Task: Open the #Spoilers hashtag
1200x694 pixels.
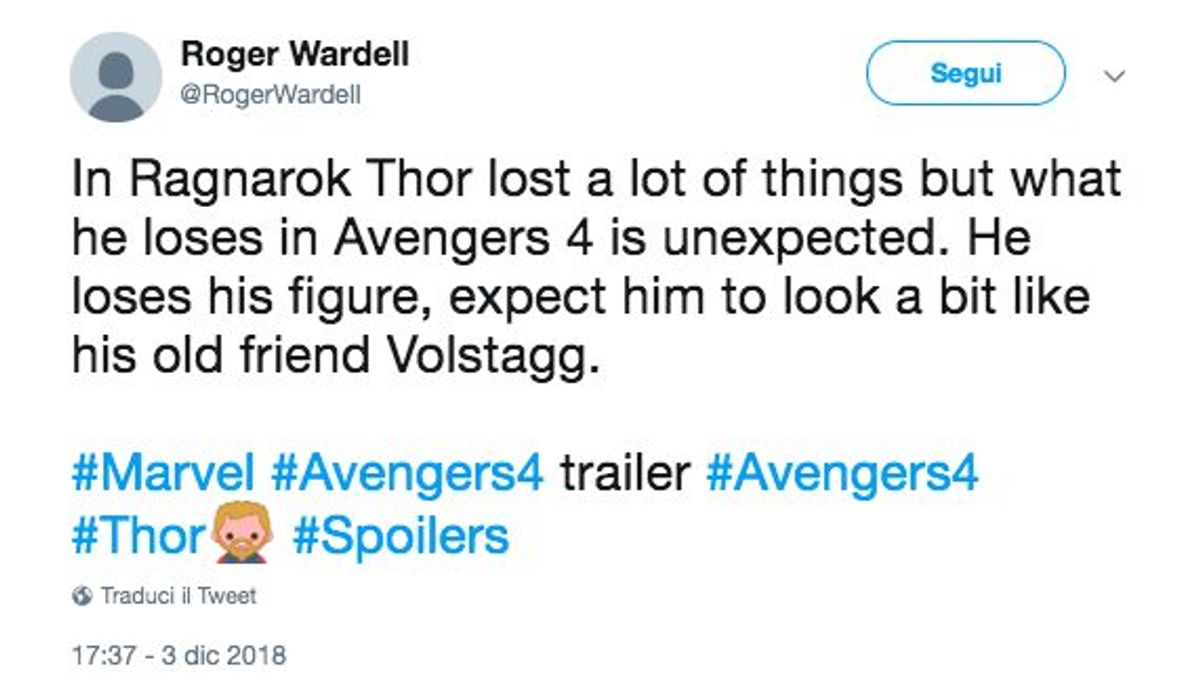Action: coord(401,536)
